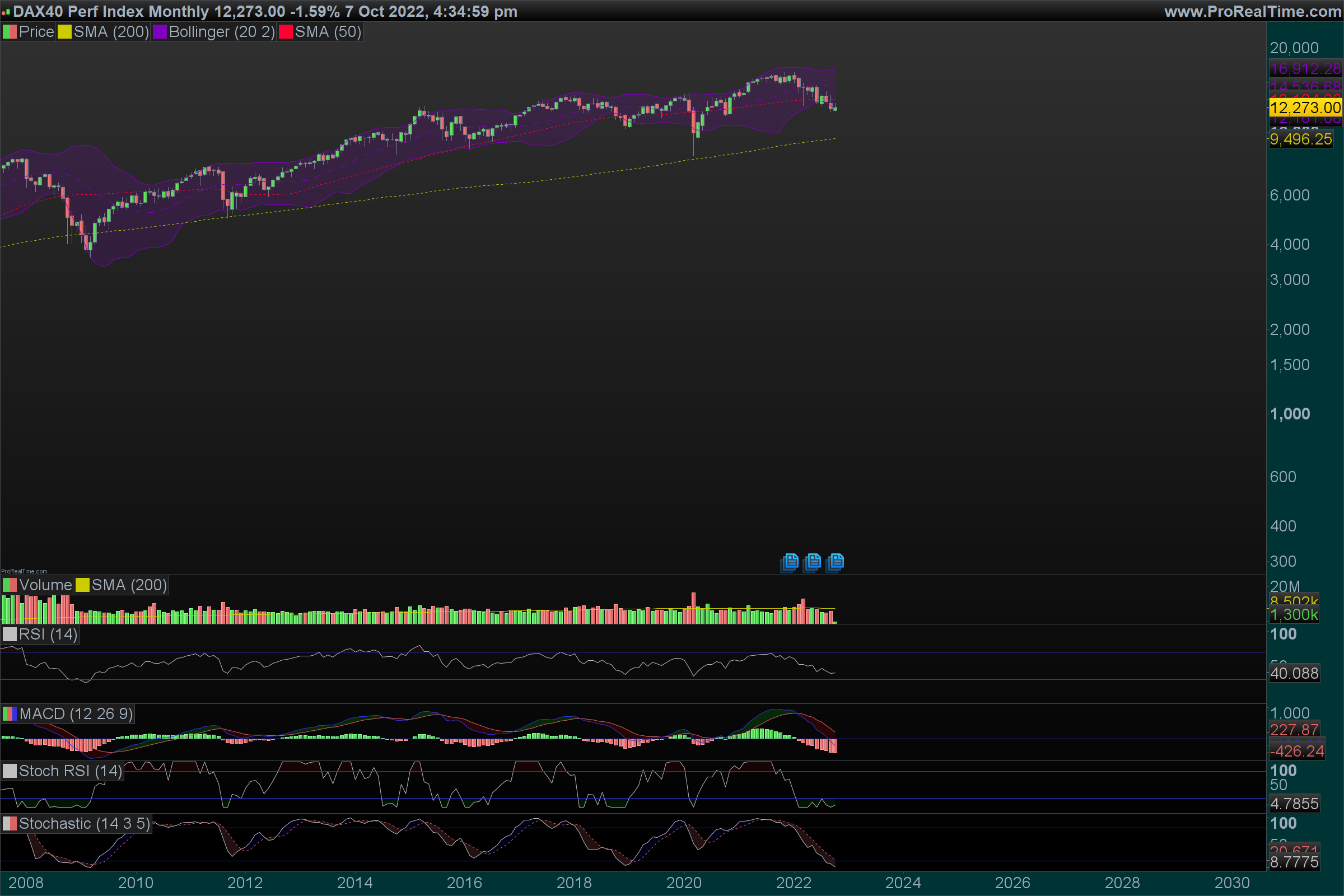1344x896 pixels.
Task: Open the www.ProRealTime.com link
Action: 1252,11
